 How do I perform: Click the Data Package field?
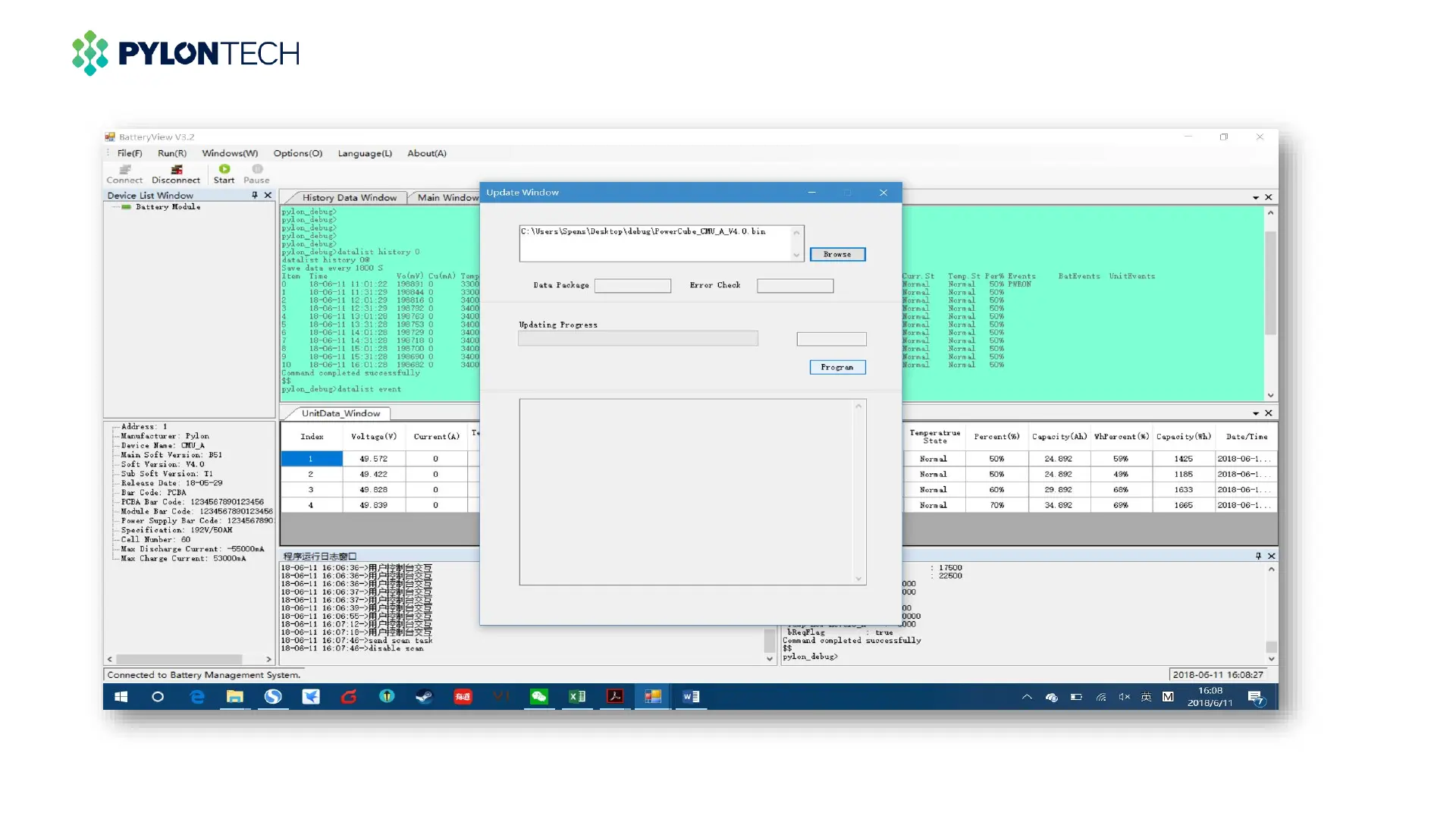tap(632, 285)
